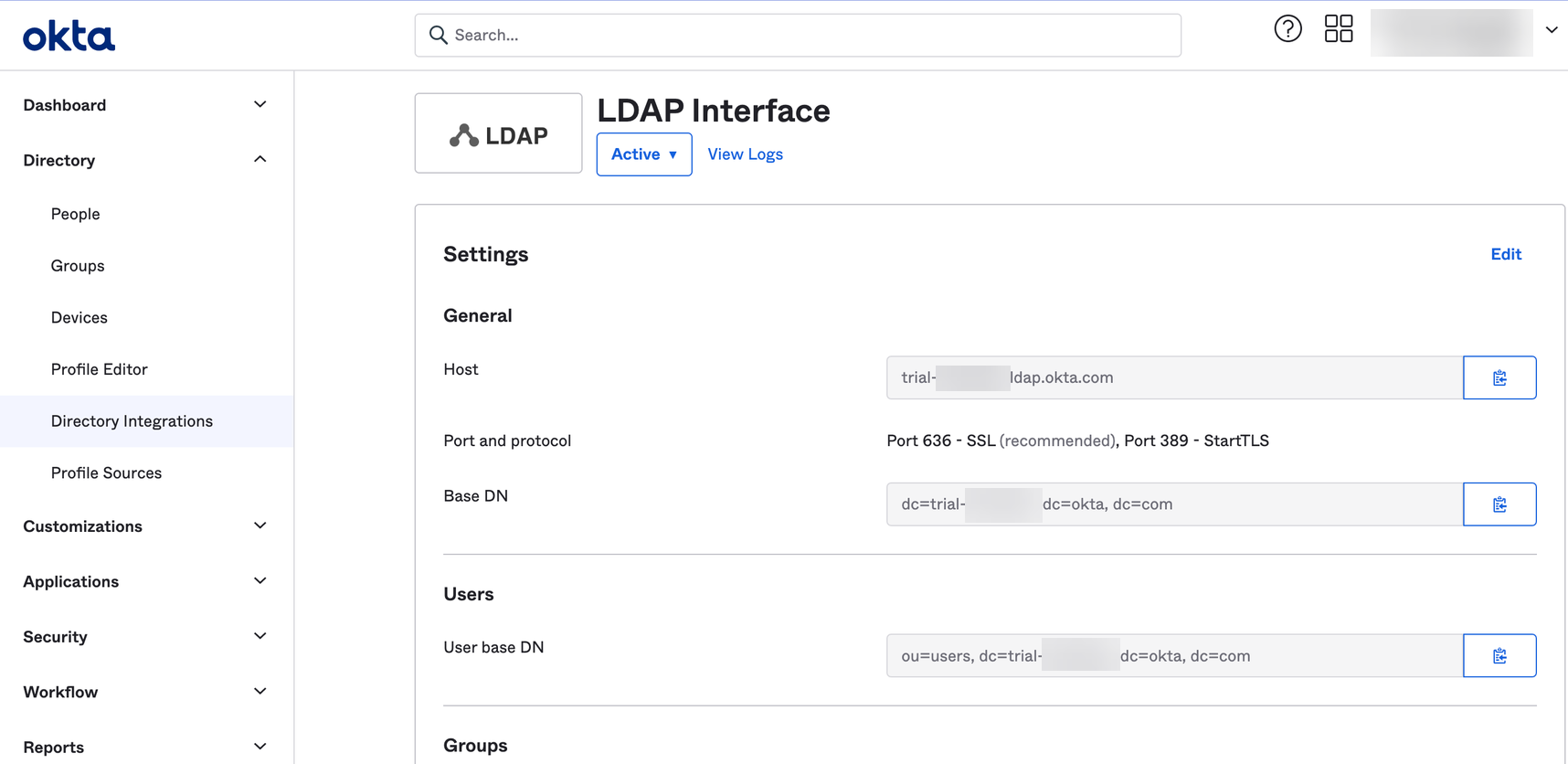1568x764 pixels.
Task: Click the Groups section heading in settings
Action: click(x=475, y=746)
